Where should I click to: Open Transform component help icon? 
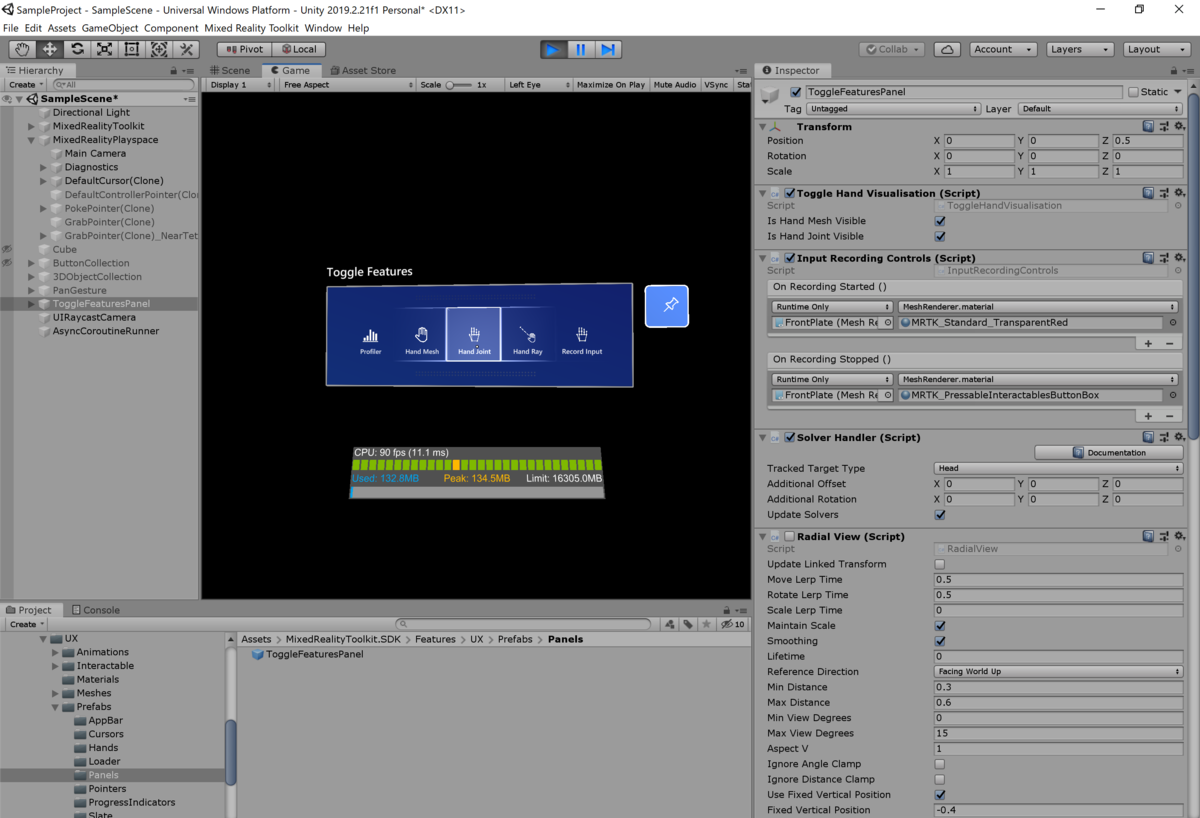[1149, 127]
